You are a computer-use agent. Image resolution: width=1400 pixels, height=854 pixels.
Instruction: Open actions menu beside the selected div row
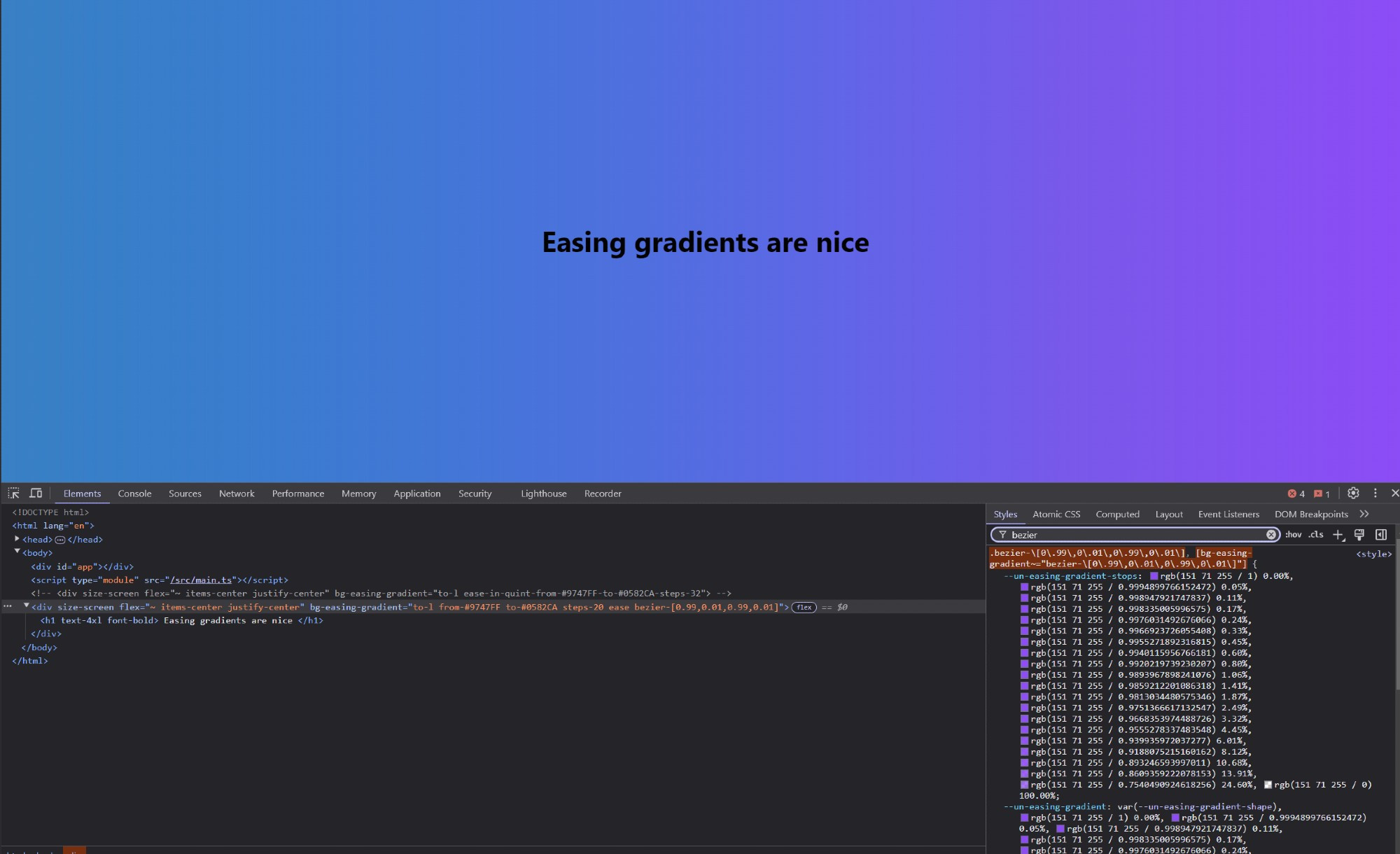tap(8, 607)
